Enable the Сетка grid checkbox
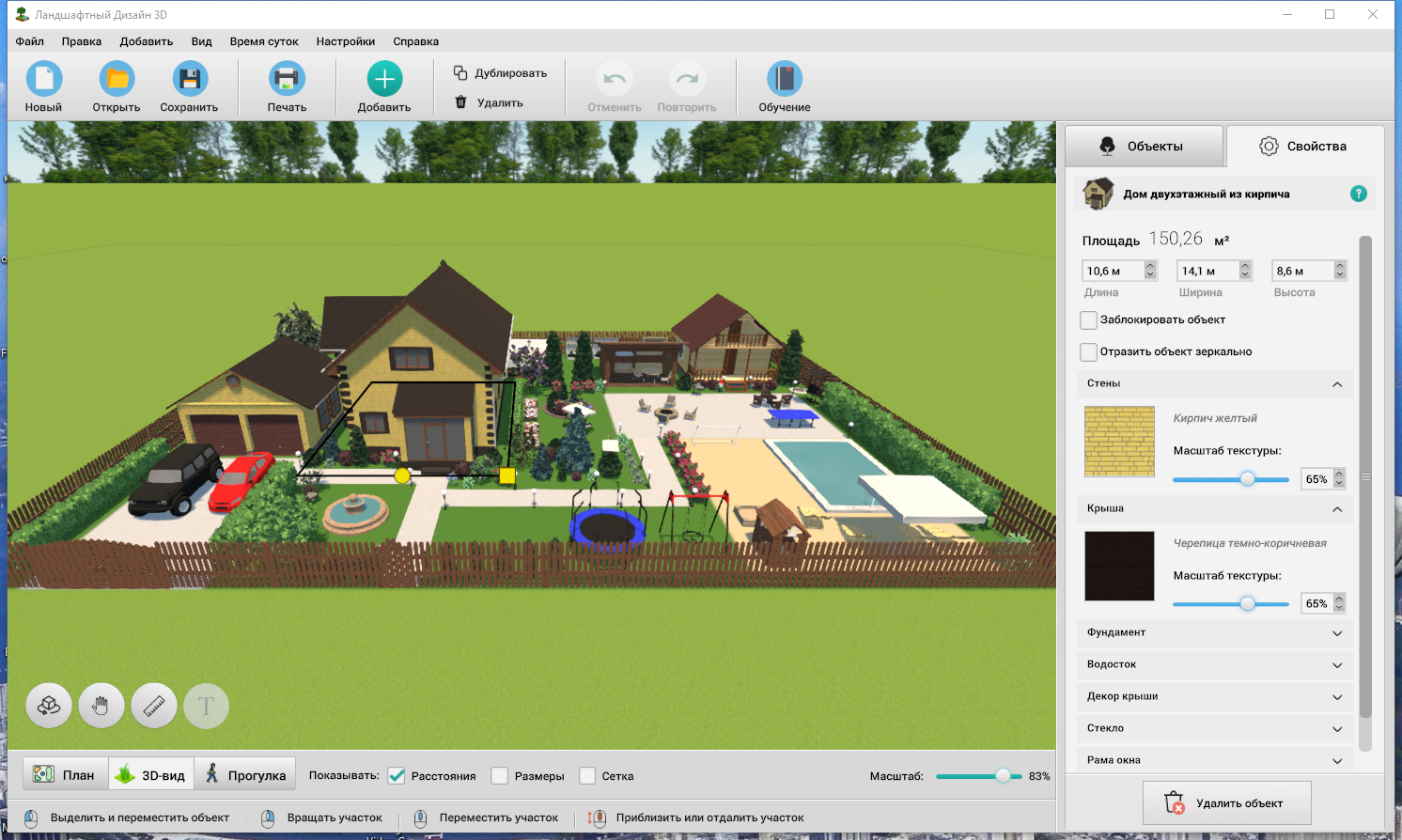 tap(587, 776)
